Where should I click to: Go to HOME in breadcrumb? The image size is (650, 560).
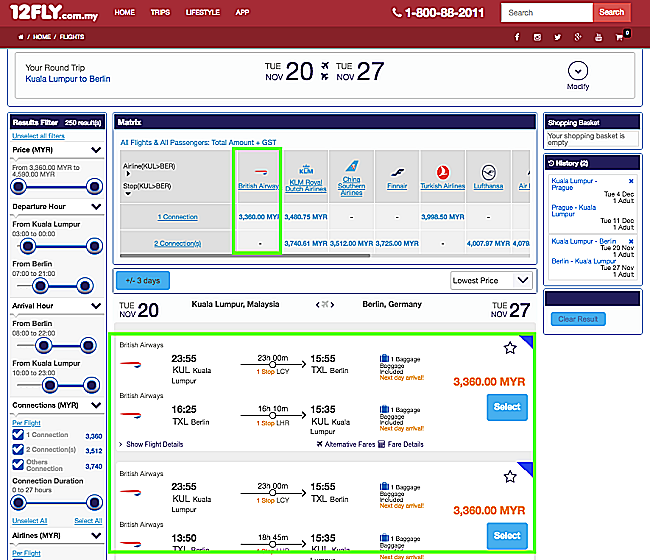point(42,37)
